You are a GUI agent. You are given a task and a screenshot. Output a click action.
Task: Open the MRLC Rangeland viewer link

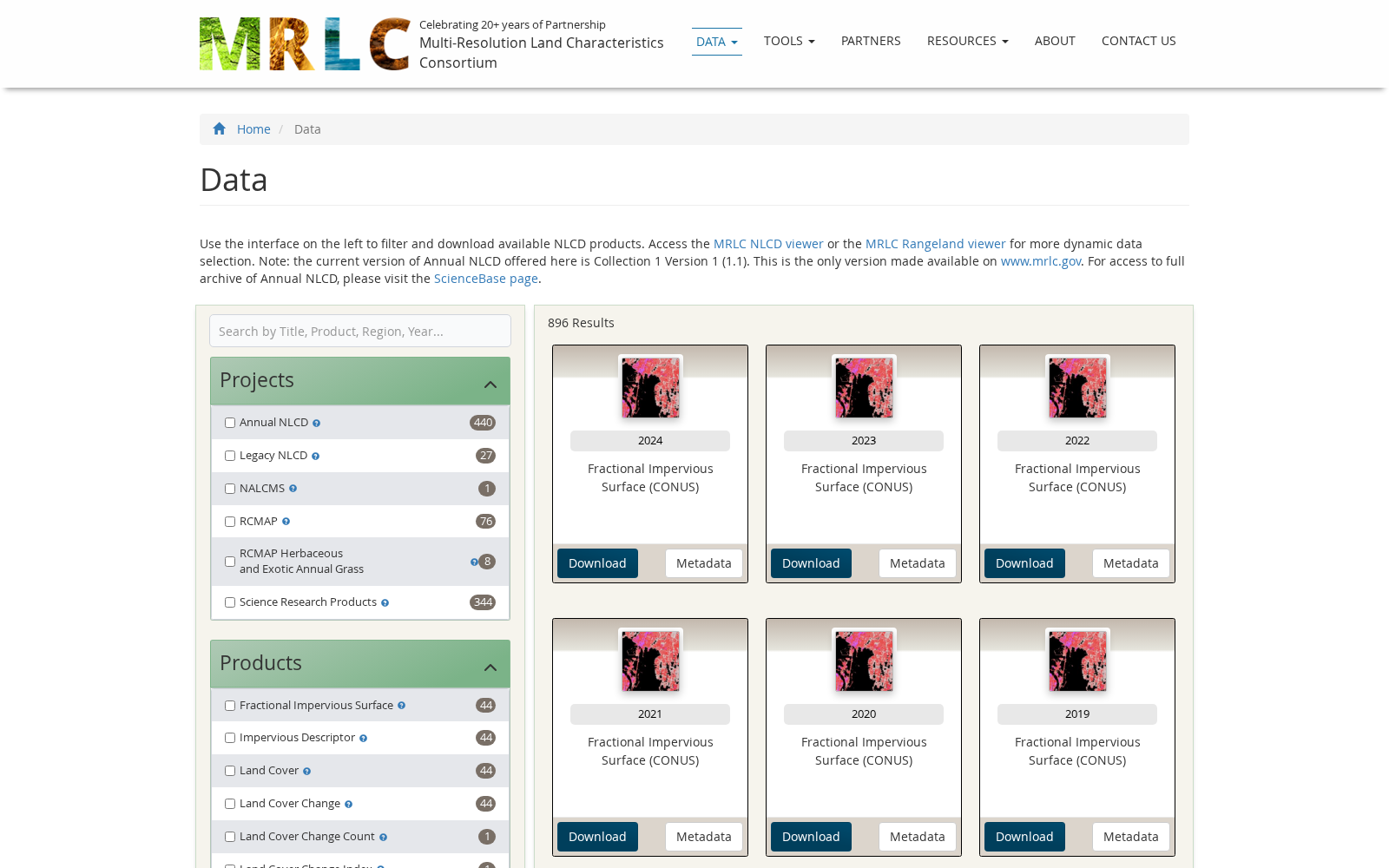coord(936,244)
